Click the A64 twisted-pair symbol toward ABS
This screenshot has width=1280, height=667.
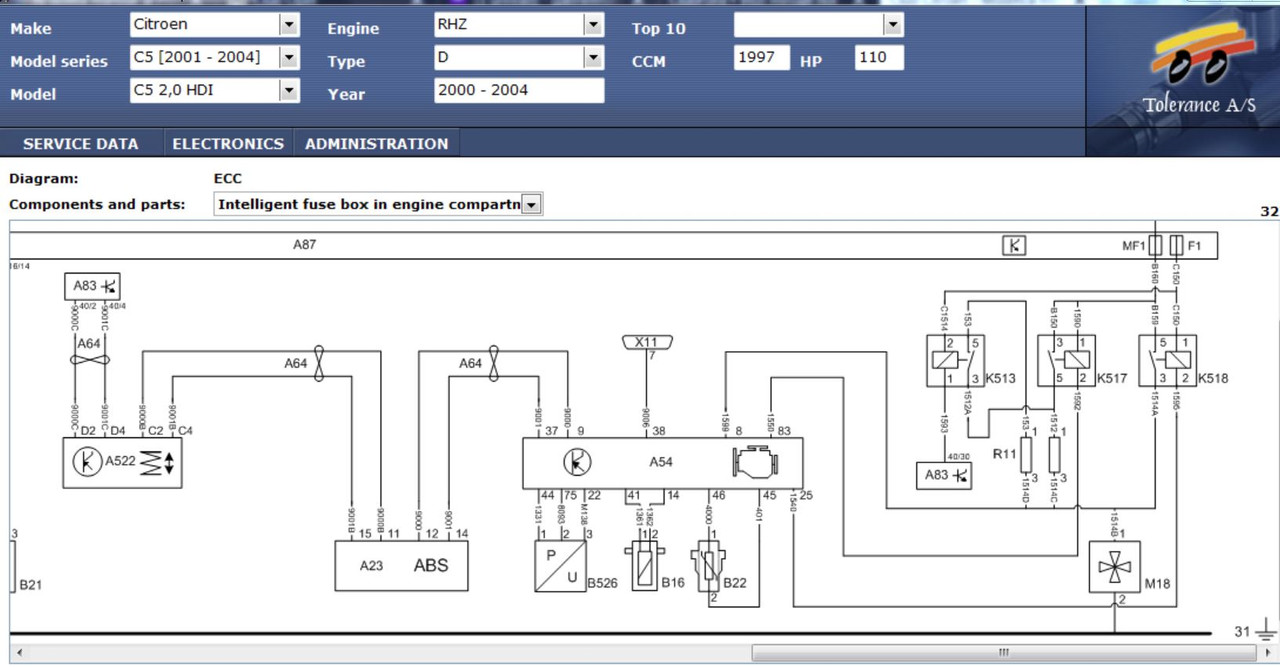(319, 363)
